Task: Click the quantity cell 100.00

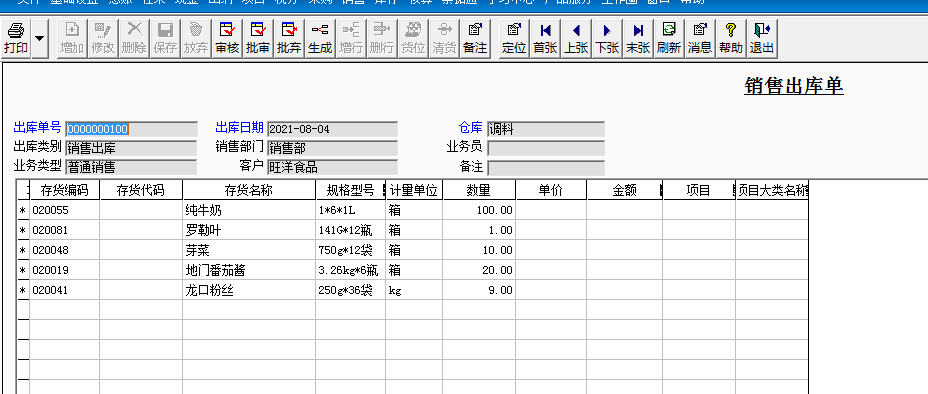Action: pos(479,210)
